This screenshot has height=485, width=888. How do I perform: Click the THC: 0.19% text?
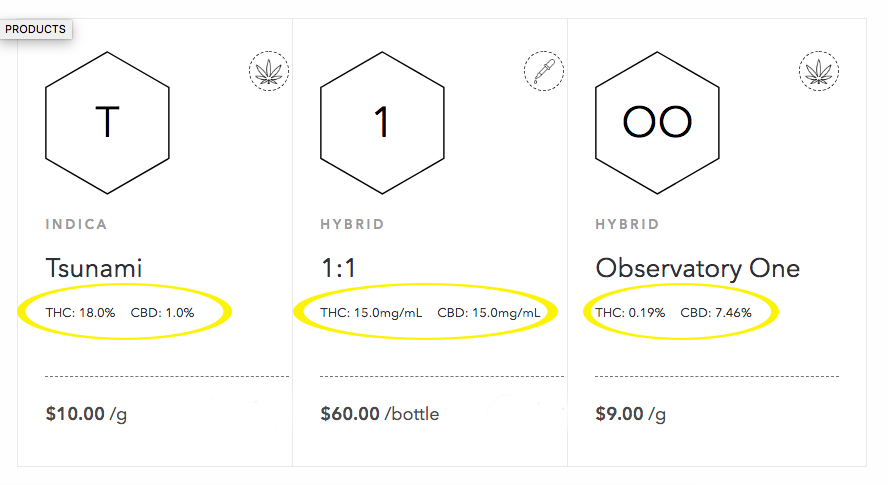(630, 313)
